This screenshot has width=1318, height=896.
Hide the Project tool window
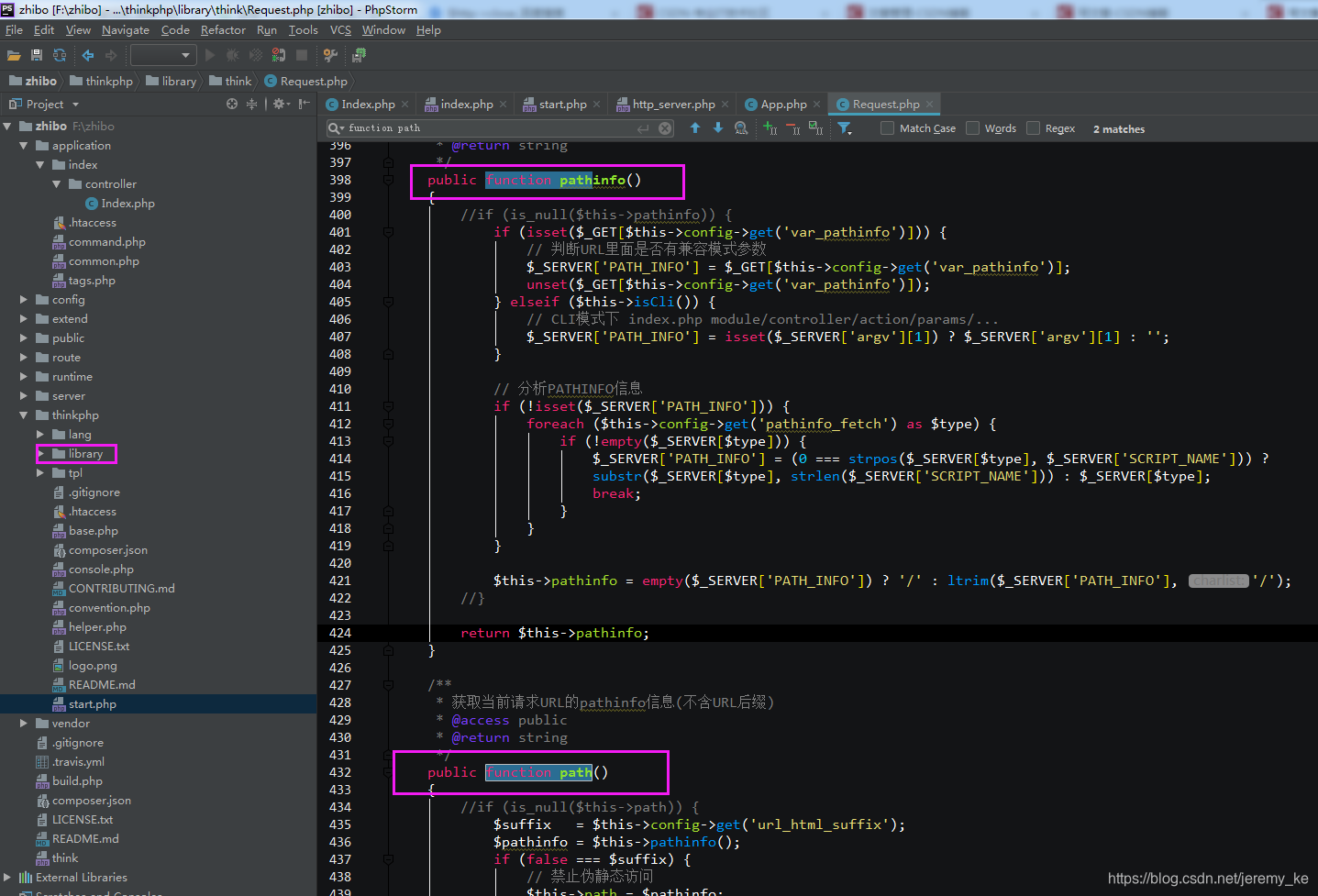pyautogui.click(x=304, y=105)
